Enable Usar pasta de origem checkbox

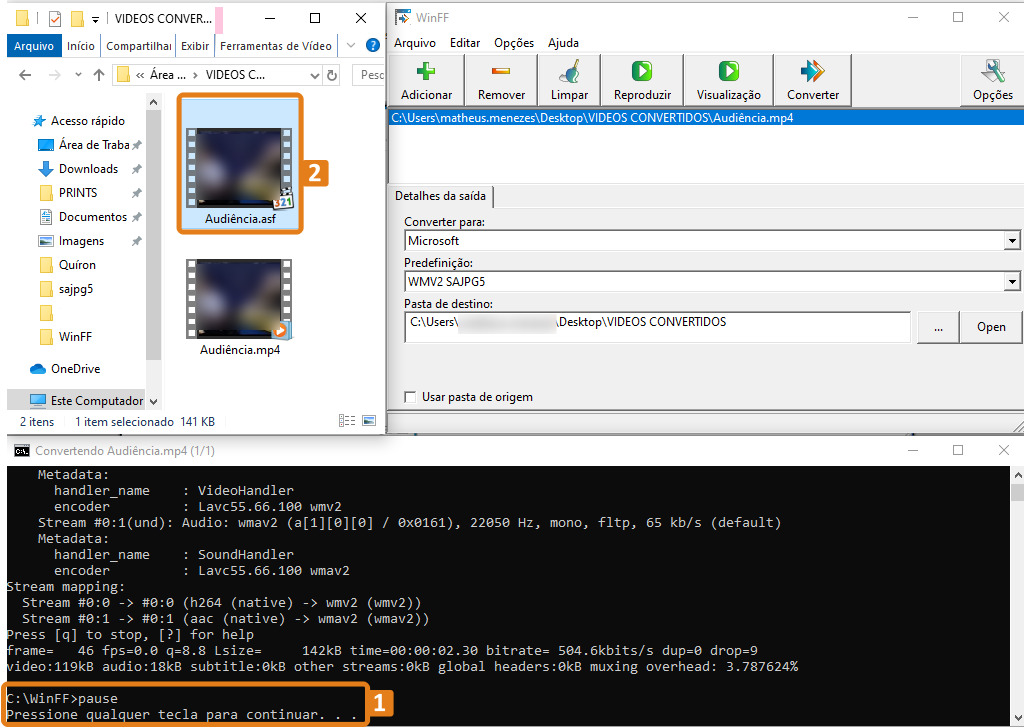point(410,397)
